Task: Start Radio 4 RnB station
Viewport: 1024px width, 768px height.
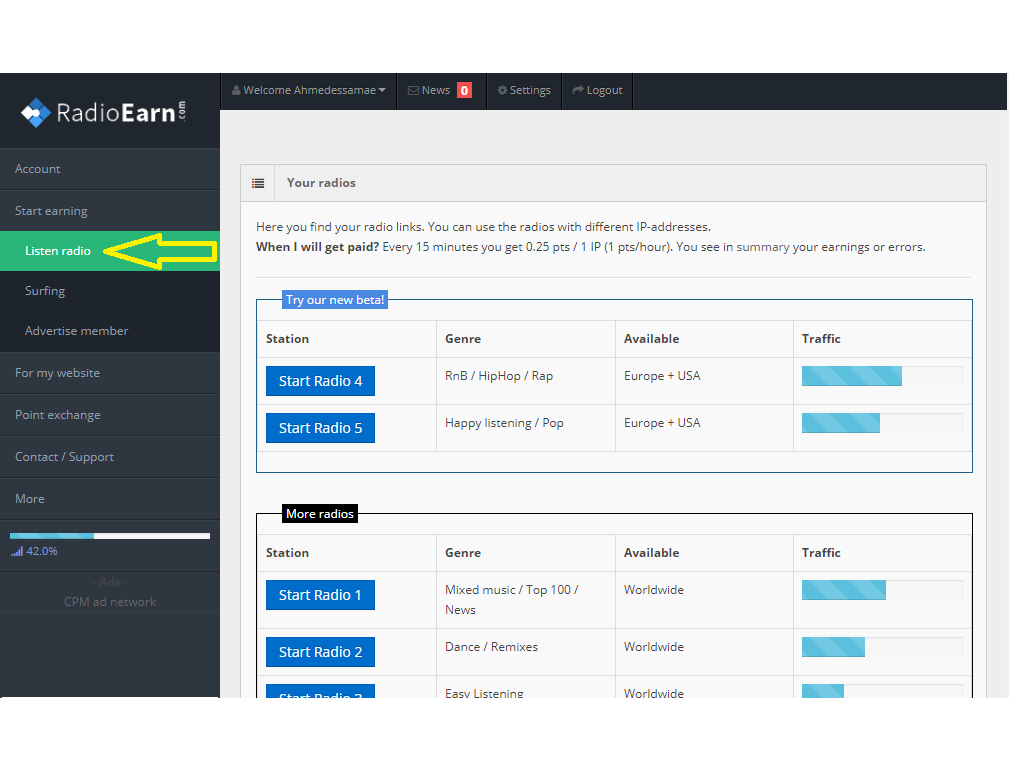Action: point(320,381)
